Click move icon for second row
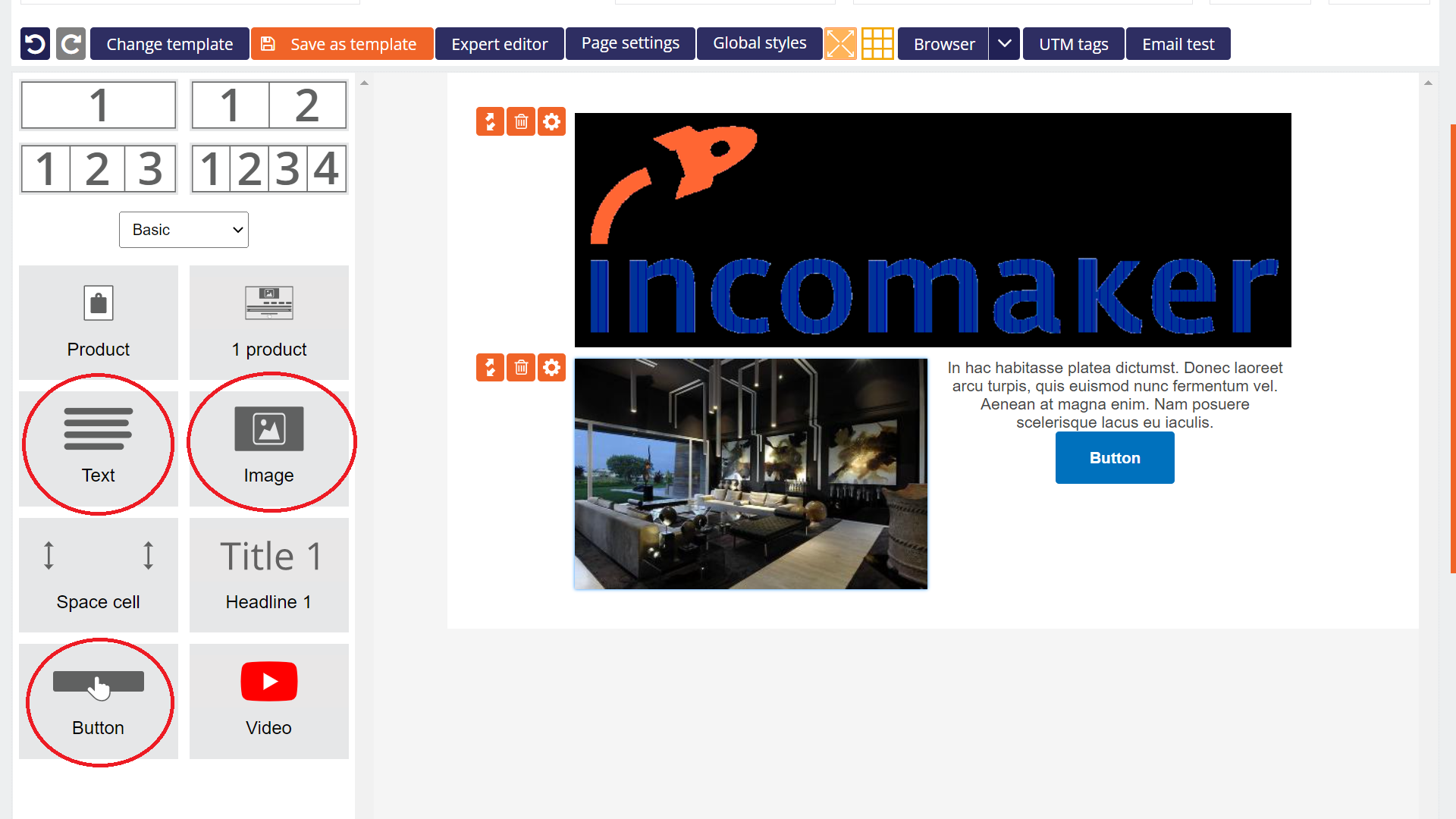Viewport: 1456px width, 819px height. tap(490, 368)
